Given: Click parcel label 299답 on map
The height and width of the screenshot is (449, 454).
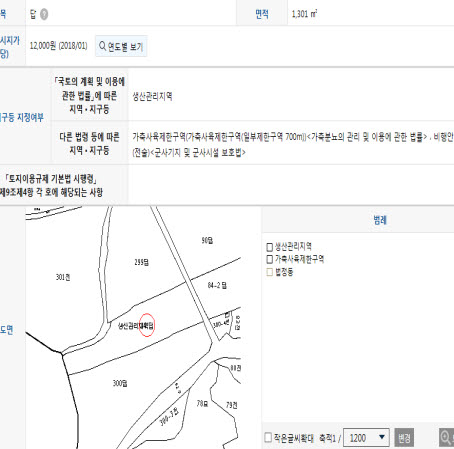Looking at the screenshot, I should coord(142,262).
